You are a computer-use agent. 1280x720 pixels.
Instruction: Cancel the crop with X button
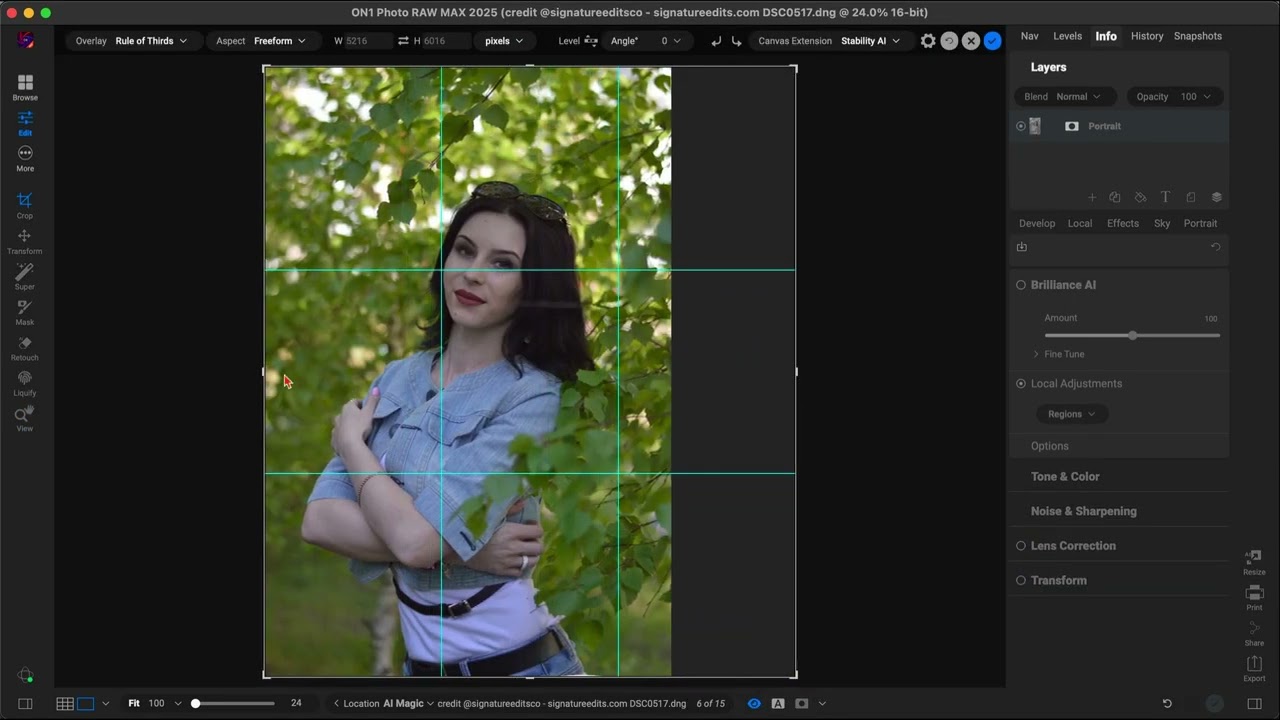pos(971,41)
